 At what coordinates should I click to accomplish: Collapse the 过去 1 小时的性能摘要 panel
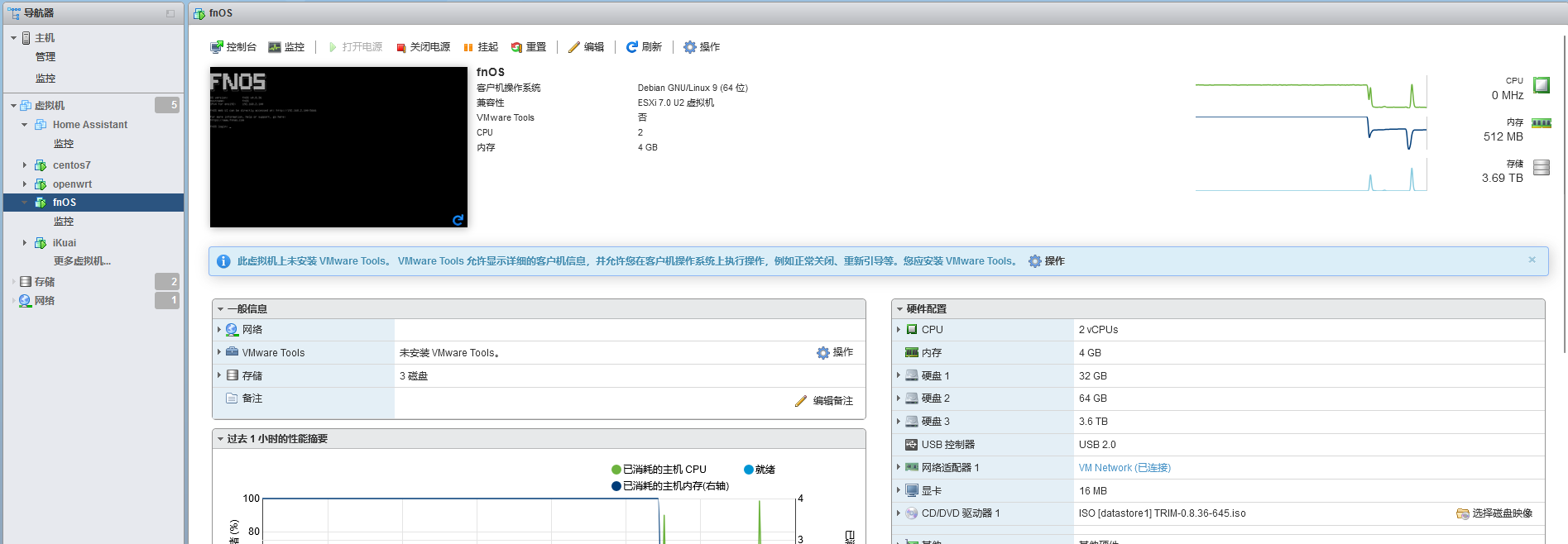(221, 439)
